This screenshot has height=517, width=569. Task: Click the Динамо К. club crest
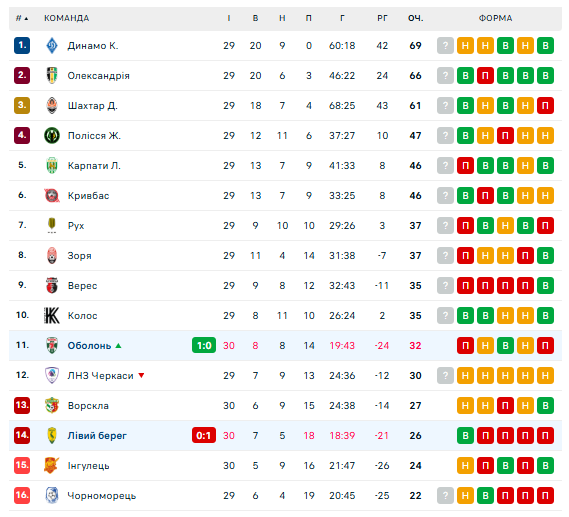pyautogui.click(x=52, y=46)
